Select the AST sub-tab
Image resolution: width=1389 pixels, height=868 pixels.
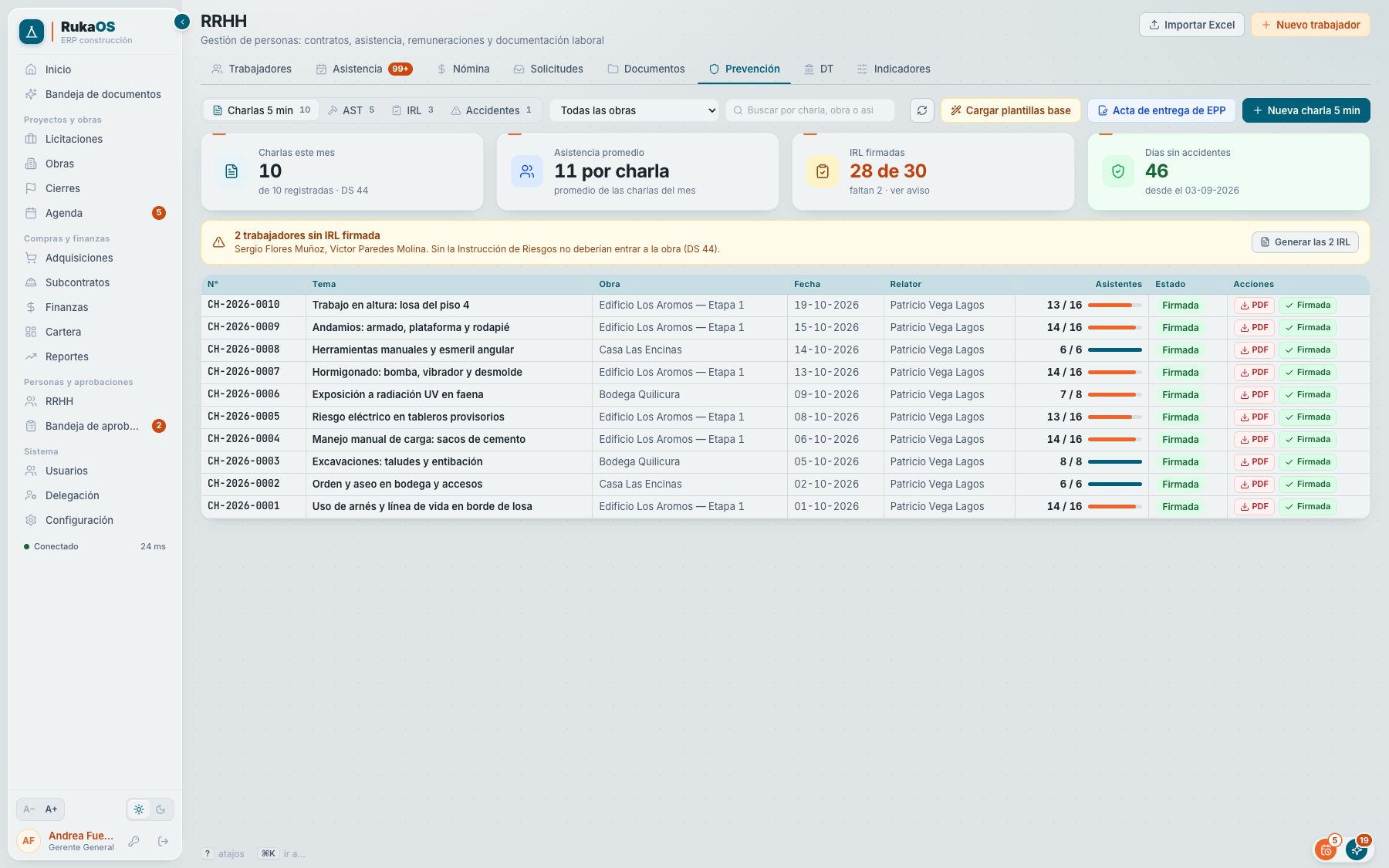351,110
